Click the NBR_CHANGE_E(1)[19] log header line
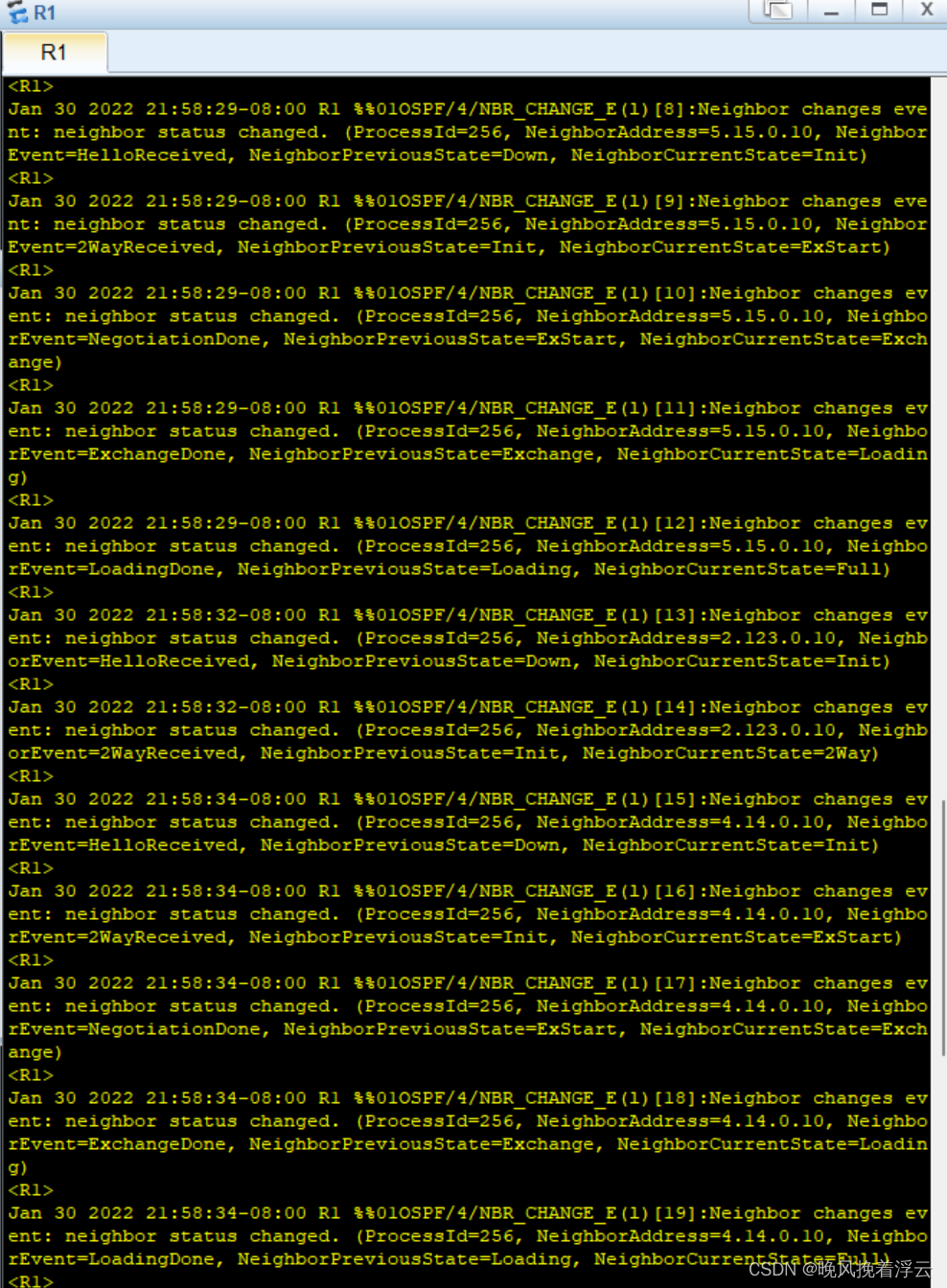The width and height of the screenshot is (947, 1288). pyautogui.click(x=468, y=1213)
